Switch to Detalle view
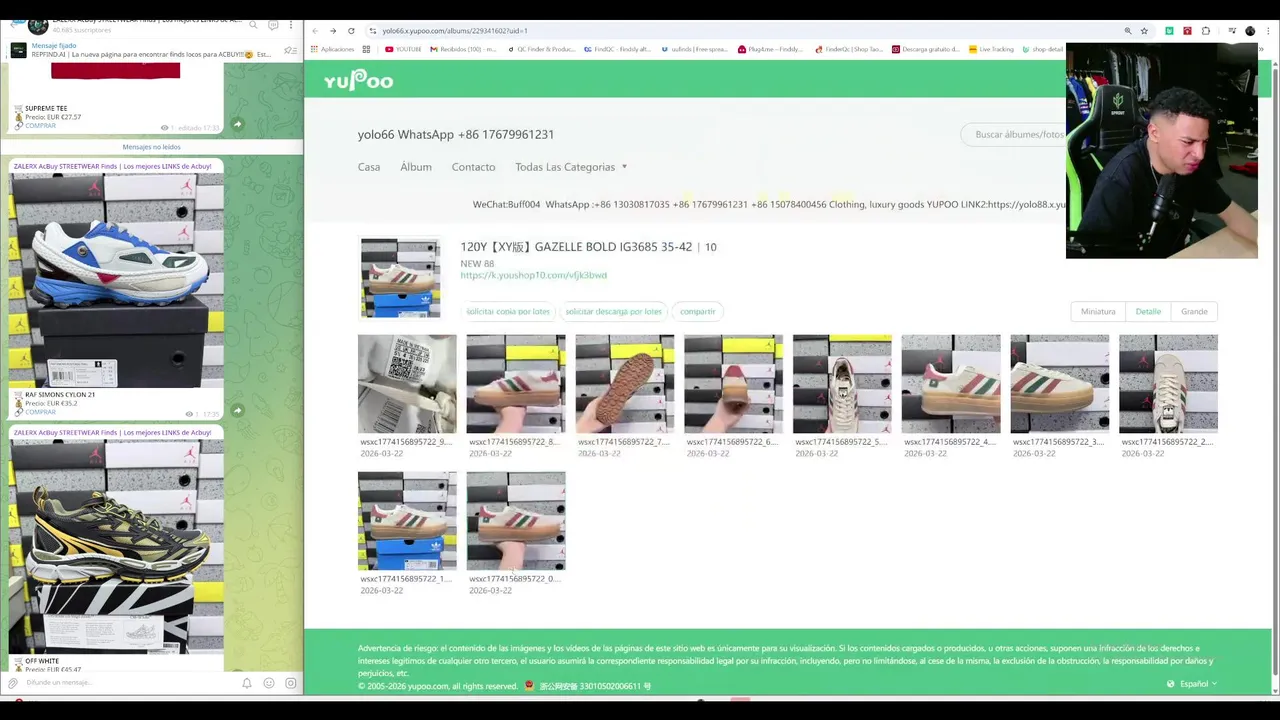 click(1148, 311)
